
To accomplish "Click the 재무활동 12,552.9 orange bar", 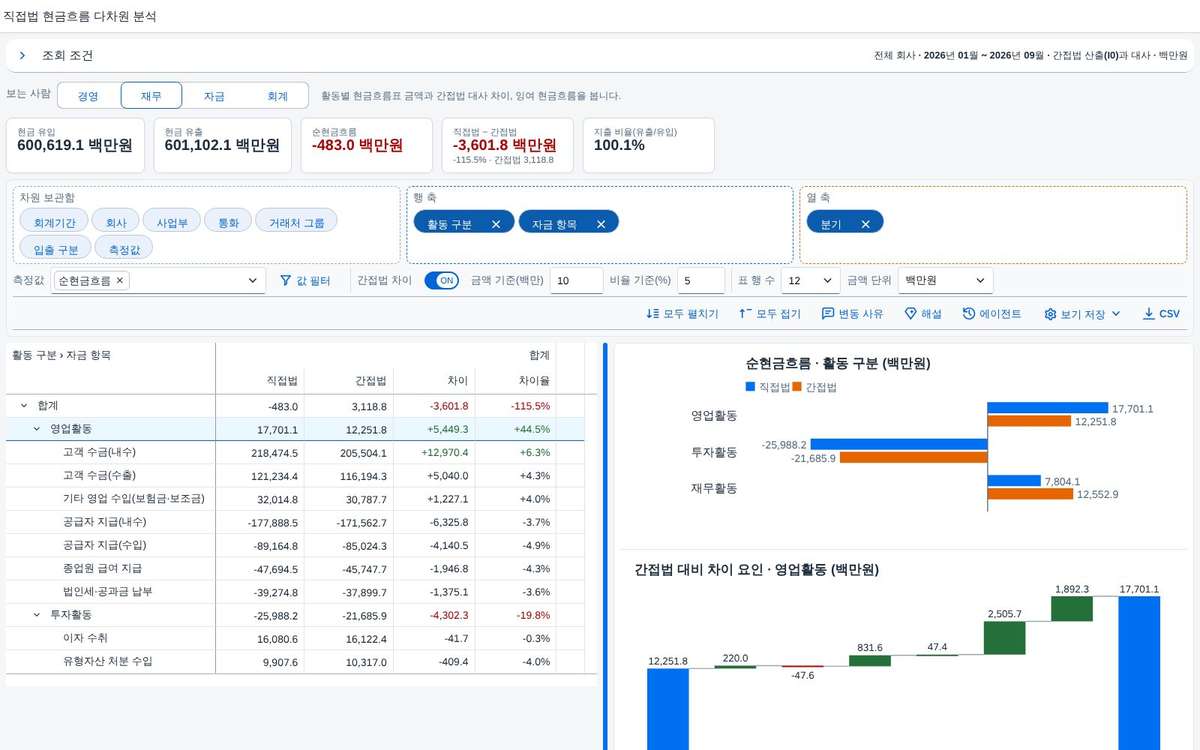I will (1030, 494).
